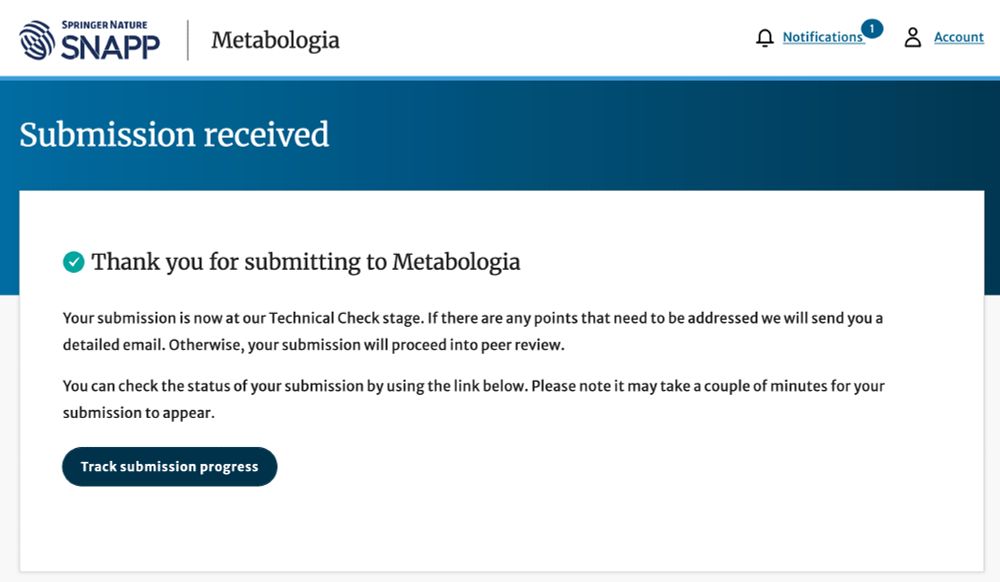
Task: Click the notification count badge showing 1
Action: click(872, 28)
